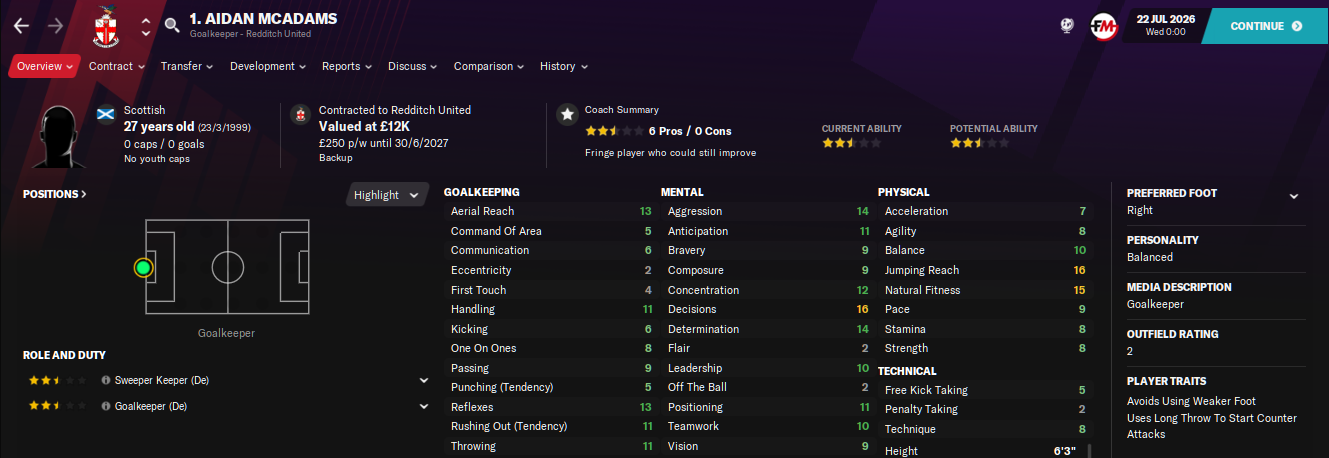Click the Continue button
The height and width of the screenshot is (458, 1329).
click(x=1265, y=26)
